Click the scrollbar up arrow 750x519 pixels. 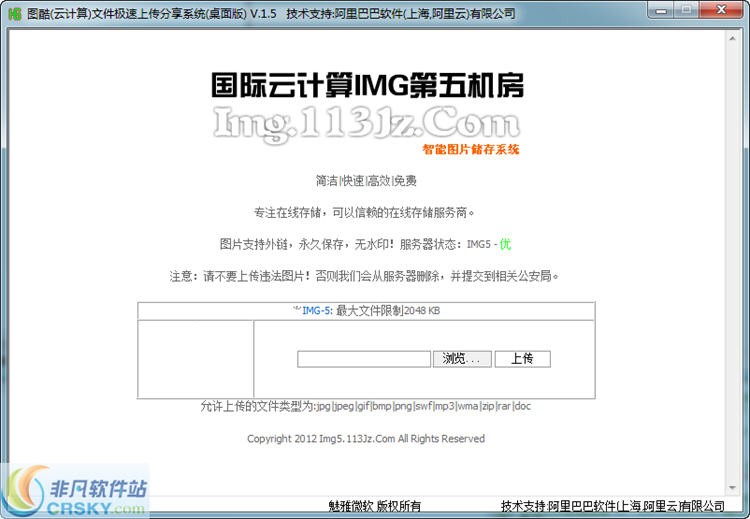click(732, 38)
